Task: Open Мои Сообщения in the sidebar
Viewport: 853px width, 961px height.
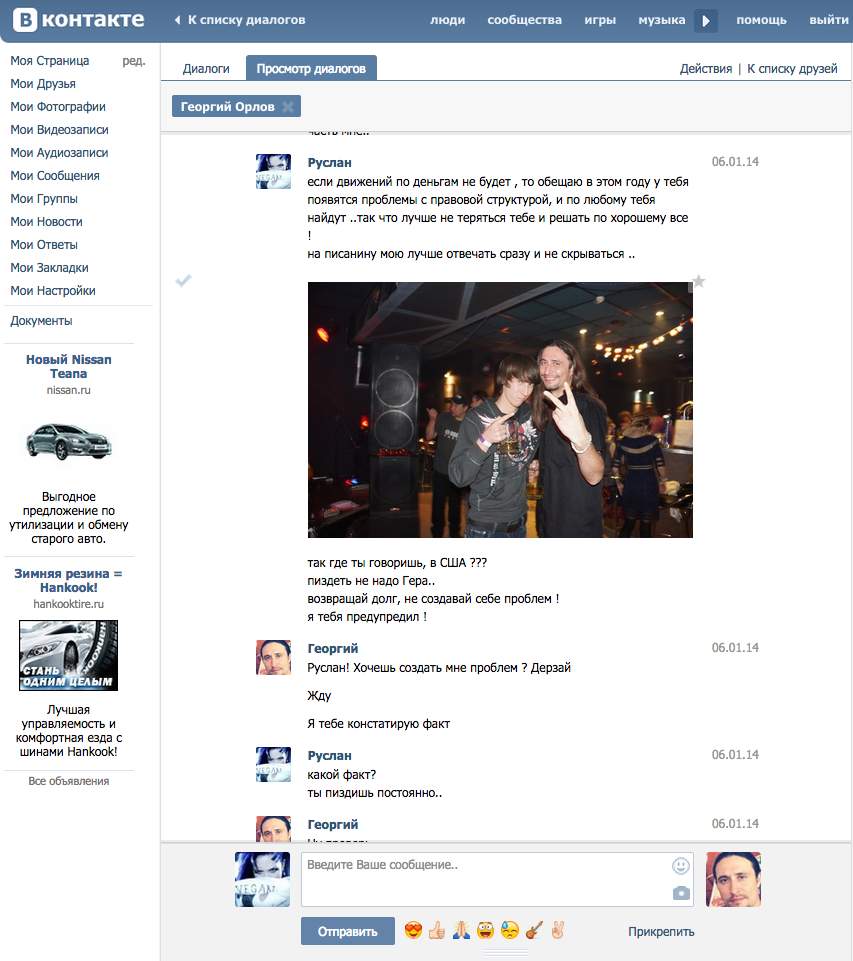Action: click(x=55, y=176)
